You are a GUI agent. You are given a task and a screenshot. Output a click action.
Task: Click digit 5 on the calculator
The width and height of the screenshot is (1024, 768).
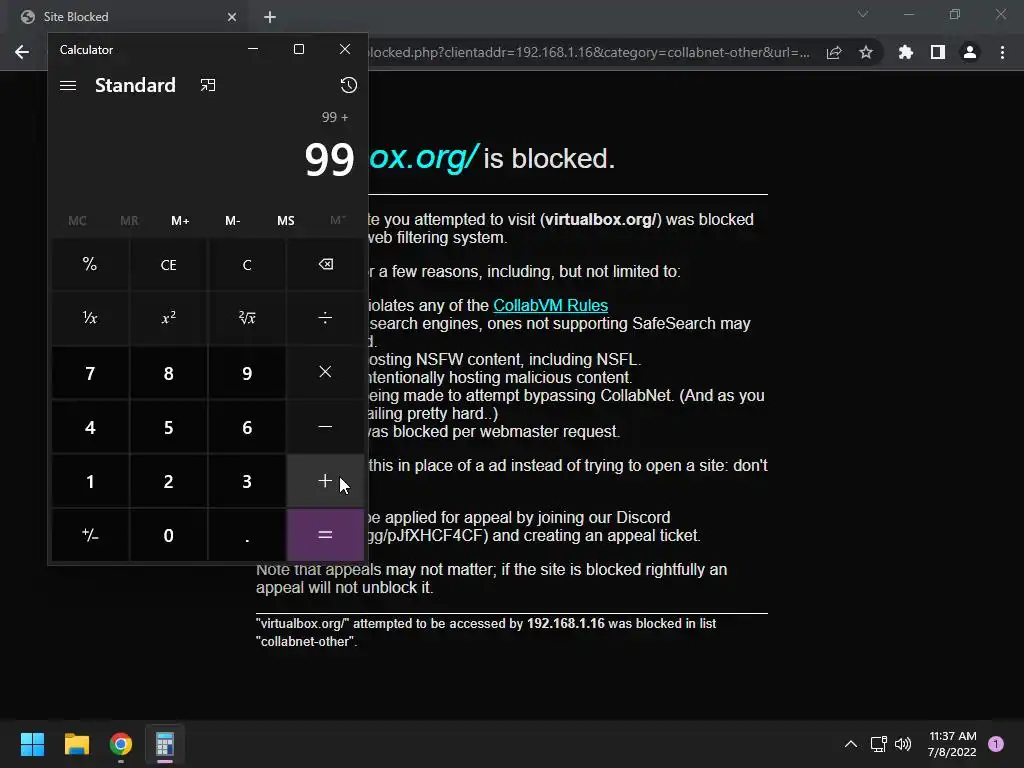[168, 426]
